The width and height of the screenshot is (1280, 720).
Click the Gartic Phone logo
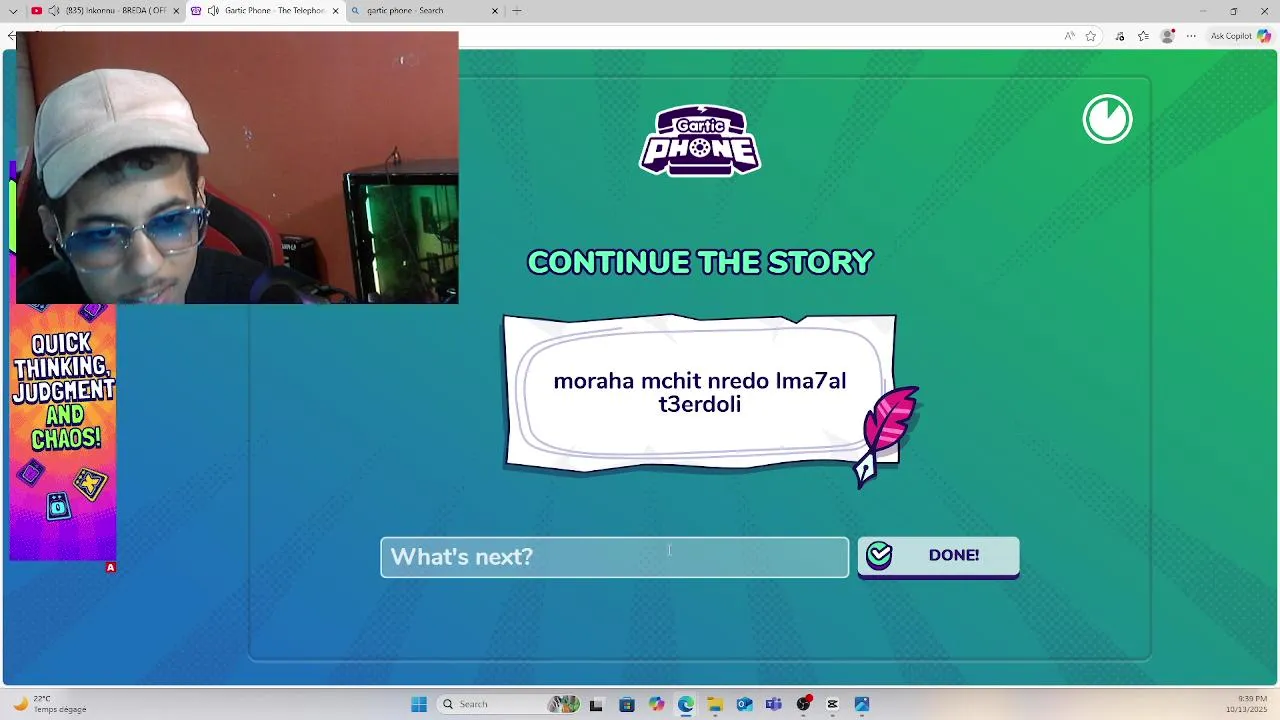(x=700, y=140)
